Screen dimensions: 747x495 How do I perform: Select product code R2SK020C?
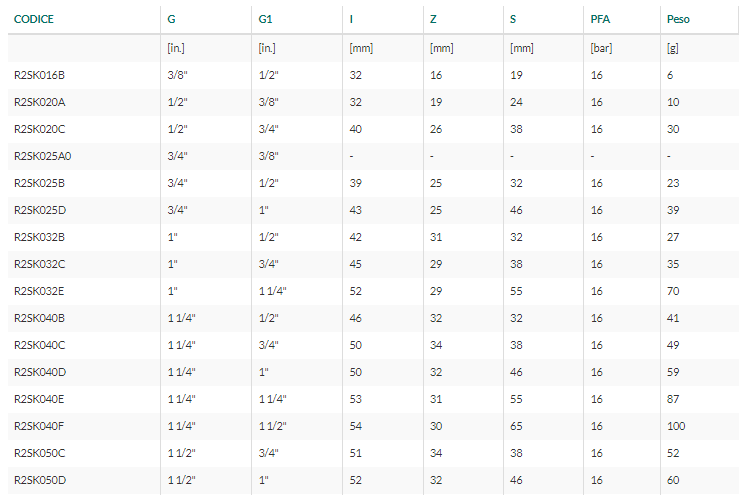[x=40, y=129]
